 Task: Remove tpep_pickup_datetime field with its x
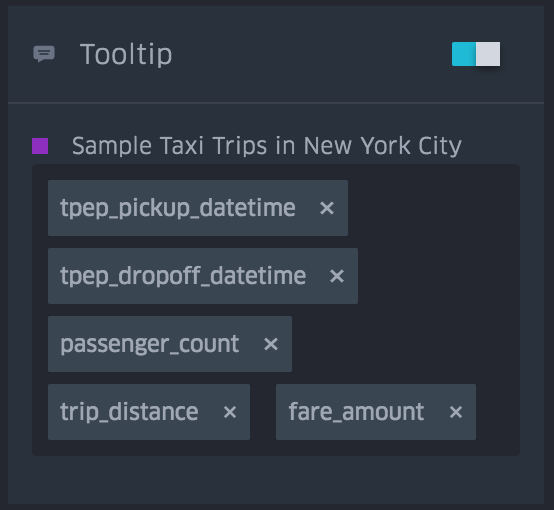327,208
